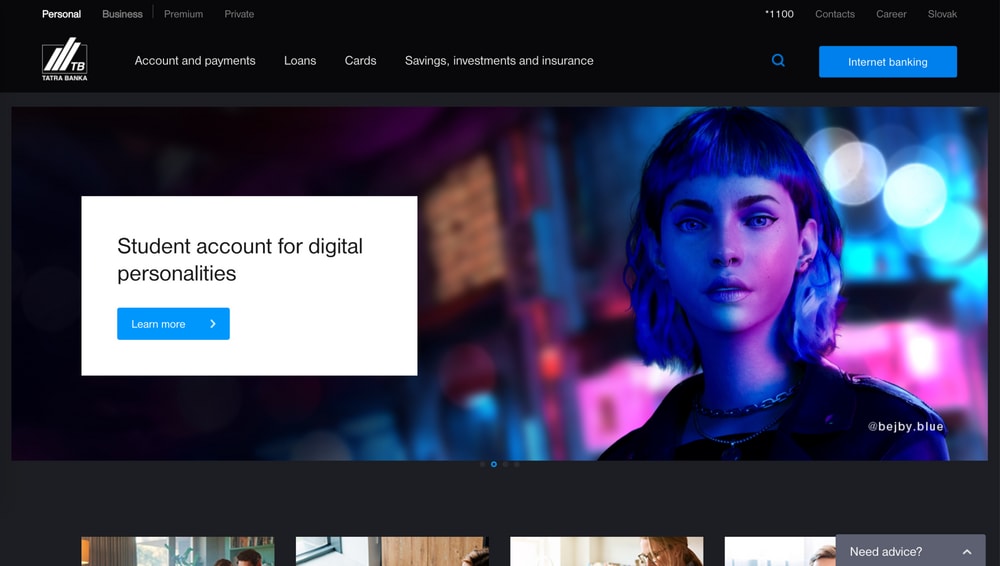Click the Tatra Banka logo
Screen dimensions: 1000x566
(x=64, y=59)
